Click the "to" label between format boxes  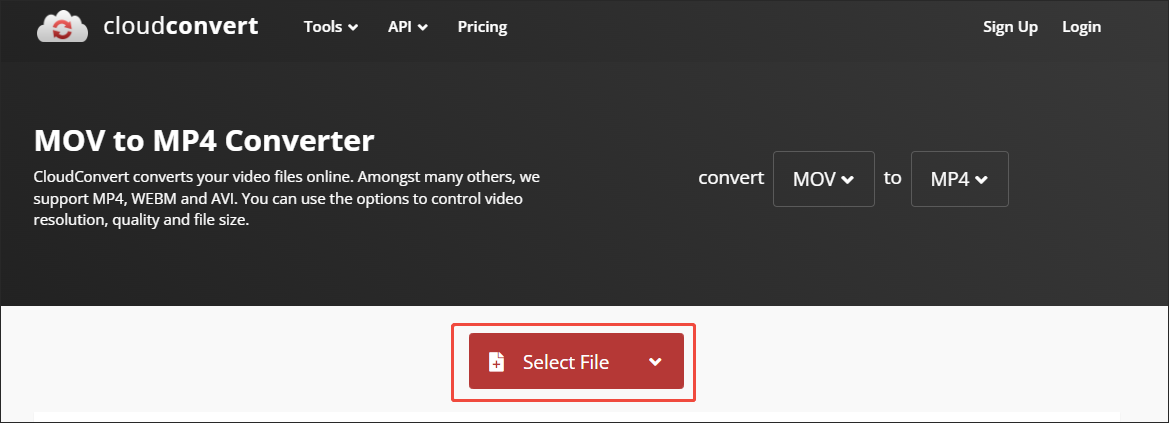(x=892, y=179)
